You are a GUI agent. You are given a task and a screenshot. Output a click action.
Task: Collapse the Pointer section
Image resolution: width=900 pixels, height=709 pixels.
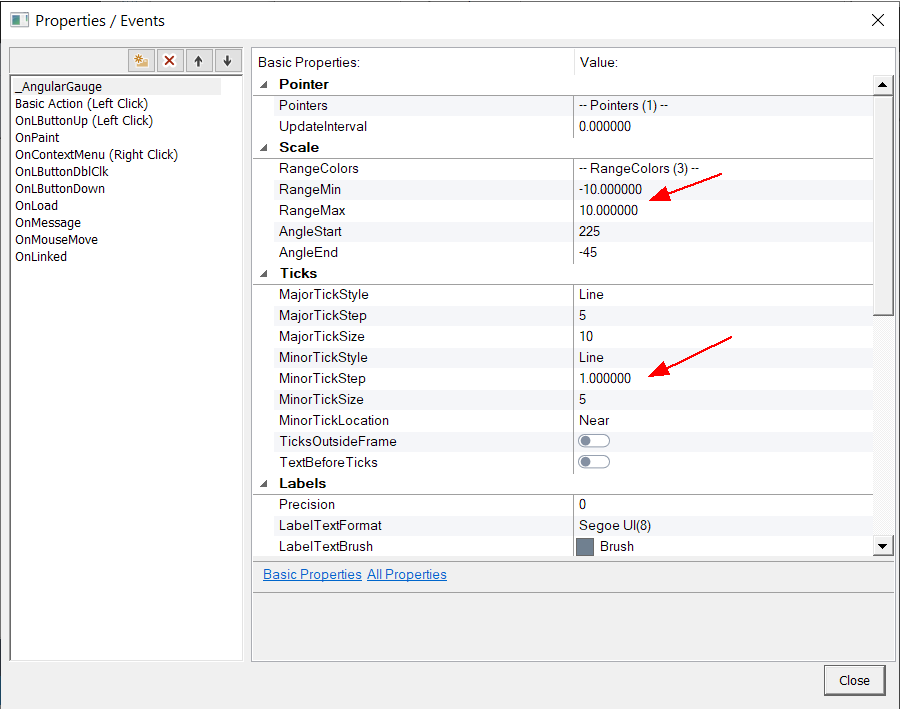tap(264, 85)
